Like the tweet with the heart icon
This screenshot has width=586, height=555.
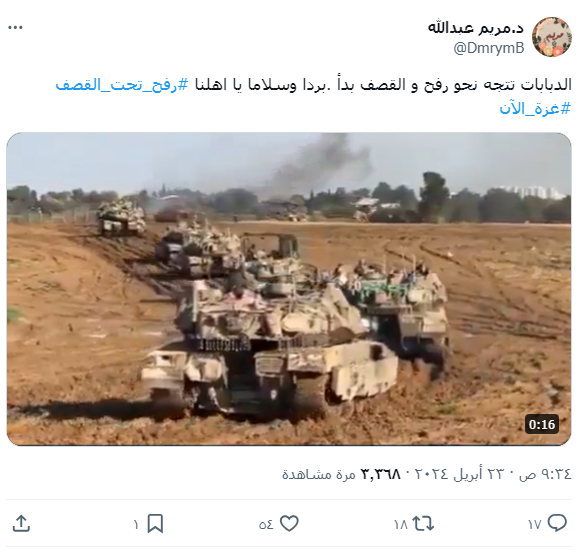tap(290, 524)
